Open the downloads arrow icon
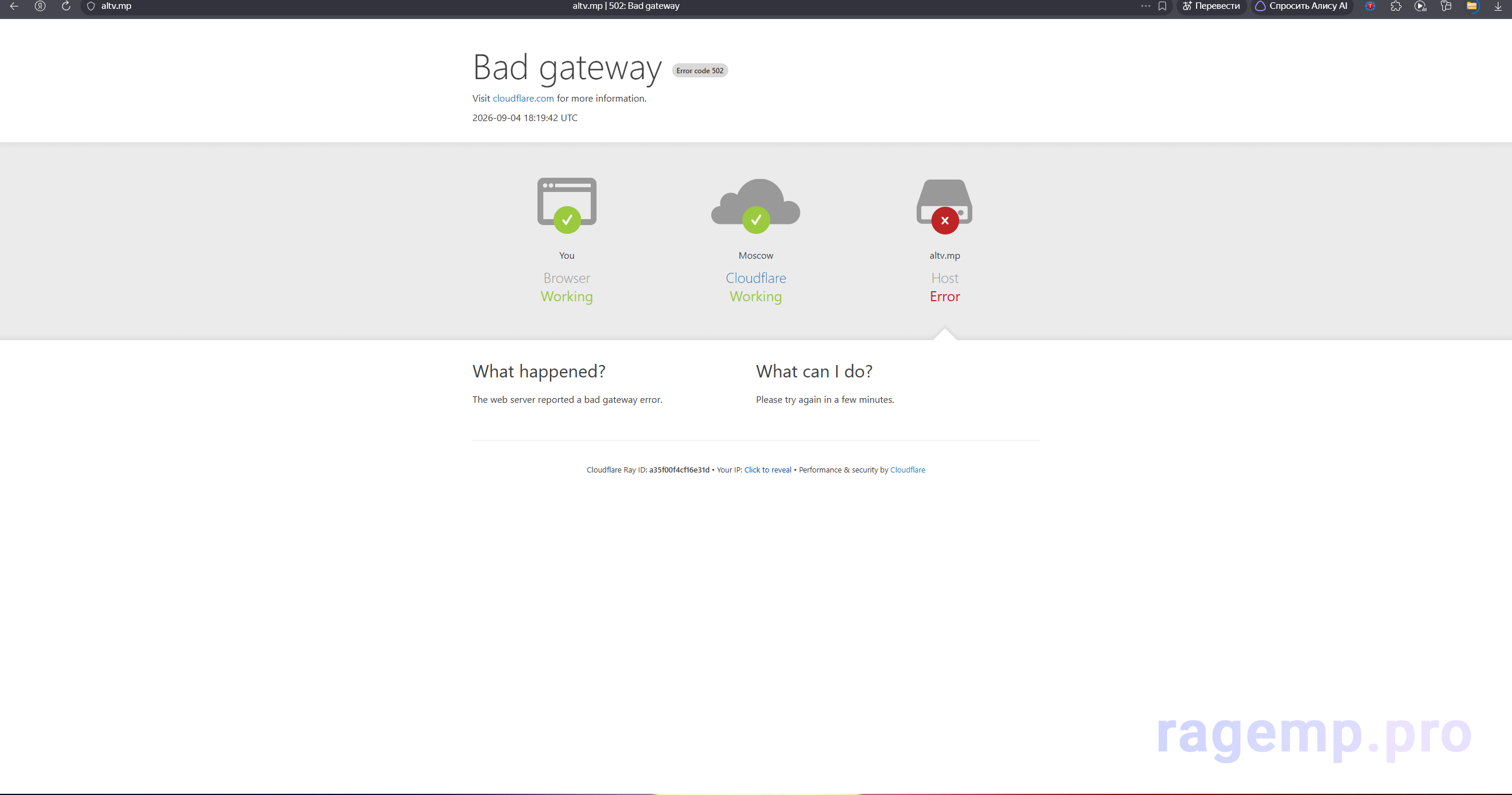Image resolution: width=1512 pixels, height=795 pixels. [x=1498, y=6]
